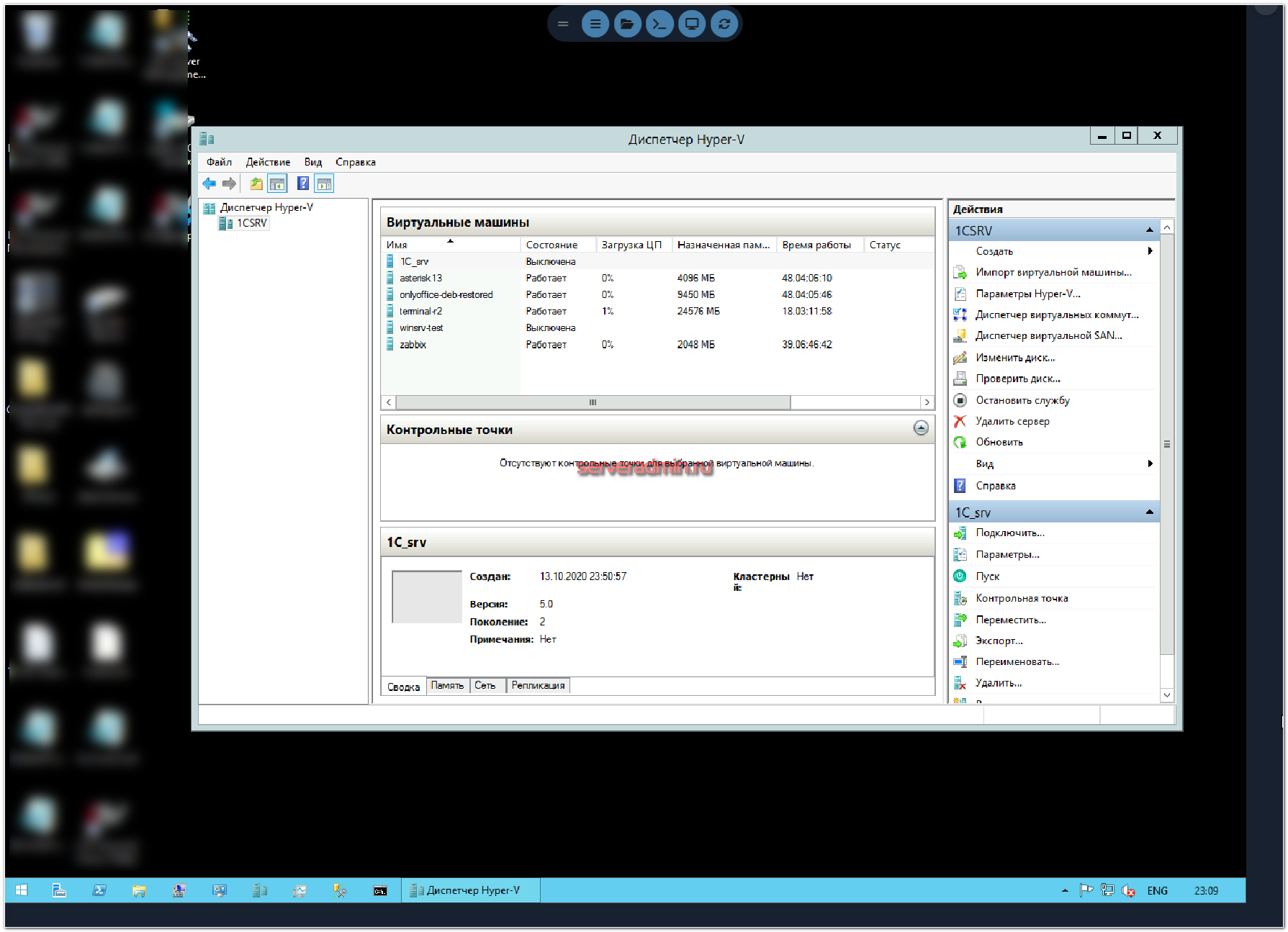Switch to the Память tab

[447, 686]
